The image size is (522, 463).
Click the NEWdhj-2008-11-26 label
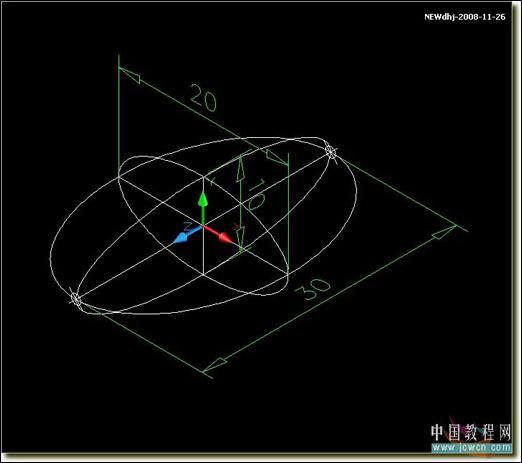pyautogui.click(x=465, y=17)
